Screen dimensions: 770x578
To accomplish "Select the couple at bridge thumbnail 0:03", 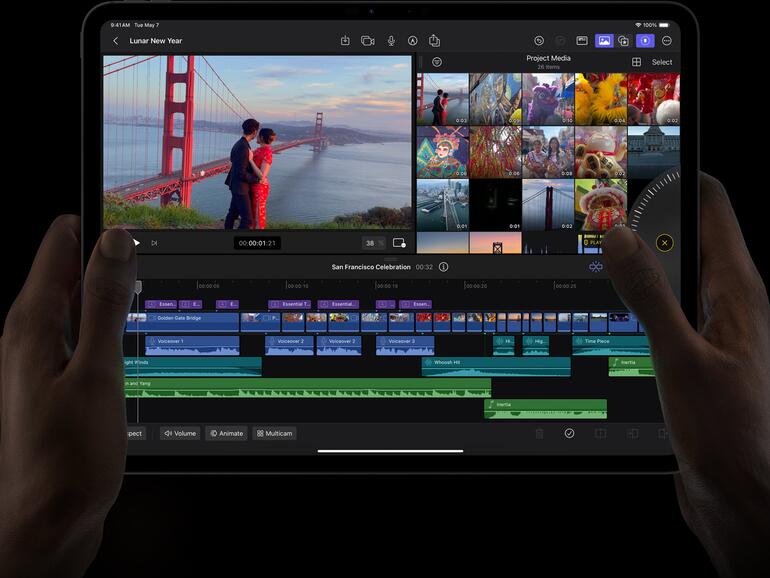I will click(x=442, y=99).
